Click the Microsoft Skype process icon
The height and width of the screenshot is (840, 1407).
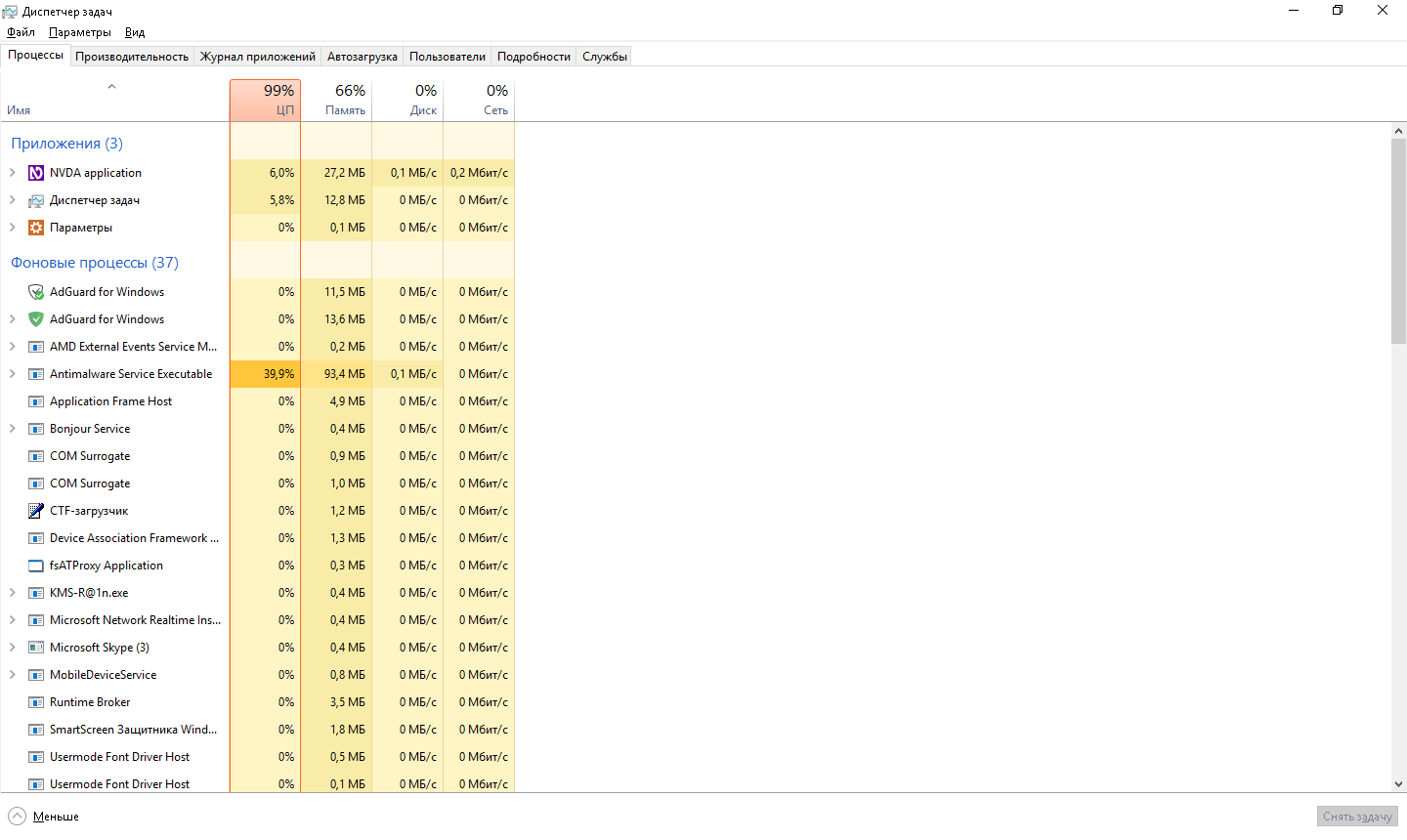click(x=36, y=648)
